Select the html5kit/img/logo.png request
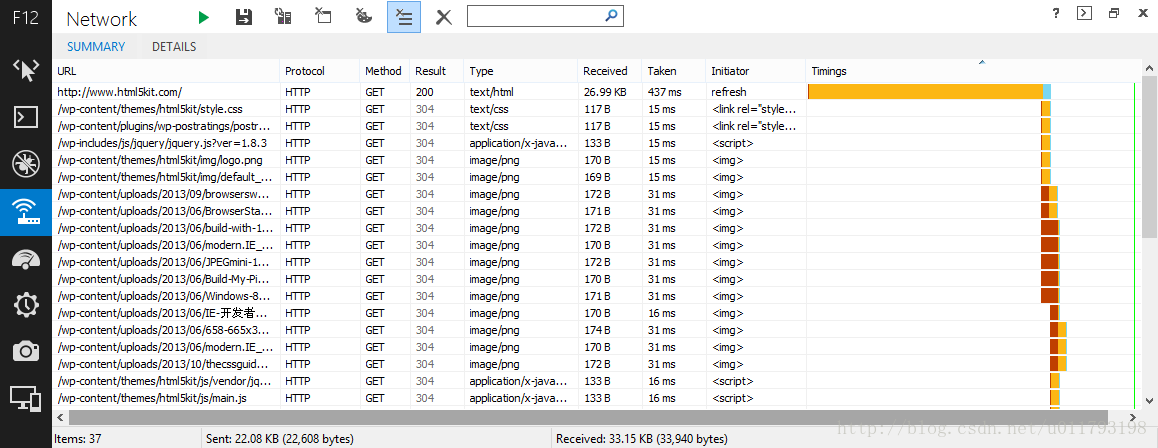Viewport: 1158px width, 448px height. tap(595, 160)
